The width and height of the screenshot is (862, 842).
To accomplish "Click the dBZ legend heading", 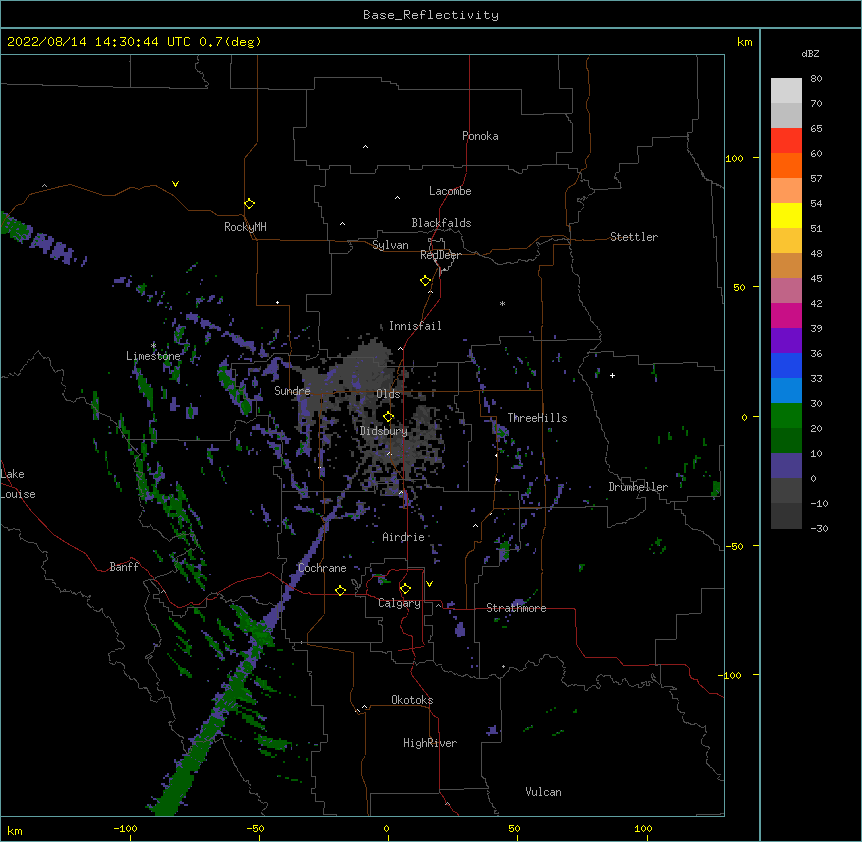I will (810, 53).
